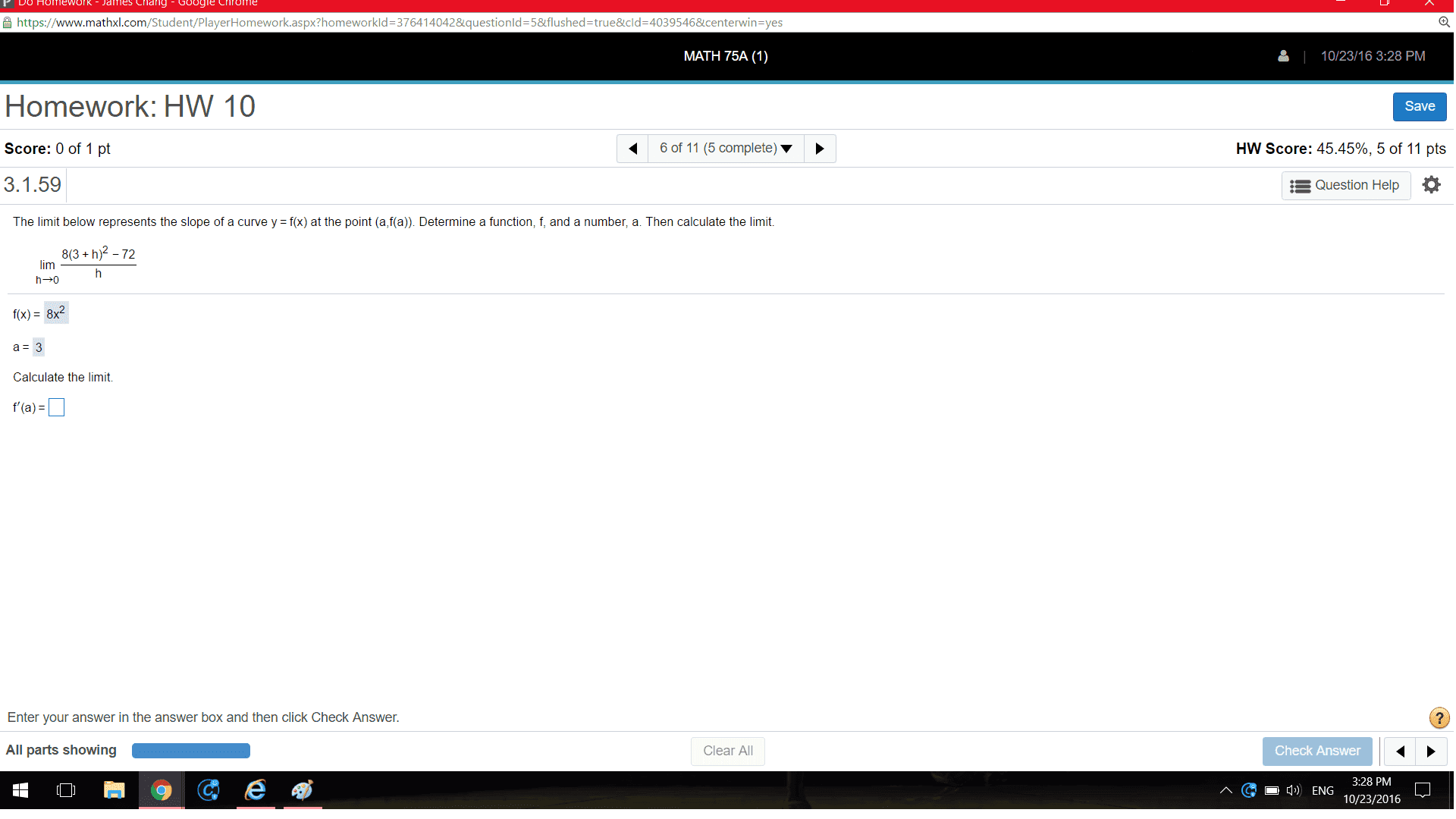The image size is (1456, 819).
Task: Click the Save button
Action: [1419, 107]
